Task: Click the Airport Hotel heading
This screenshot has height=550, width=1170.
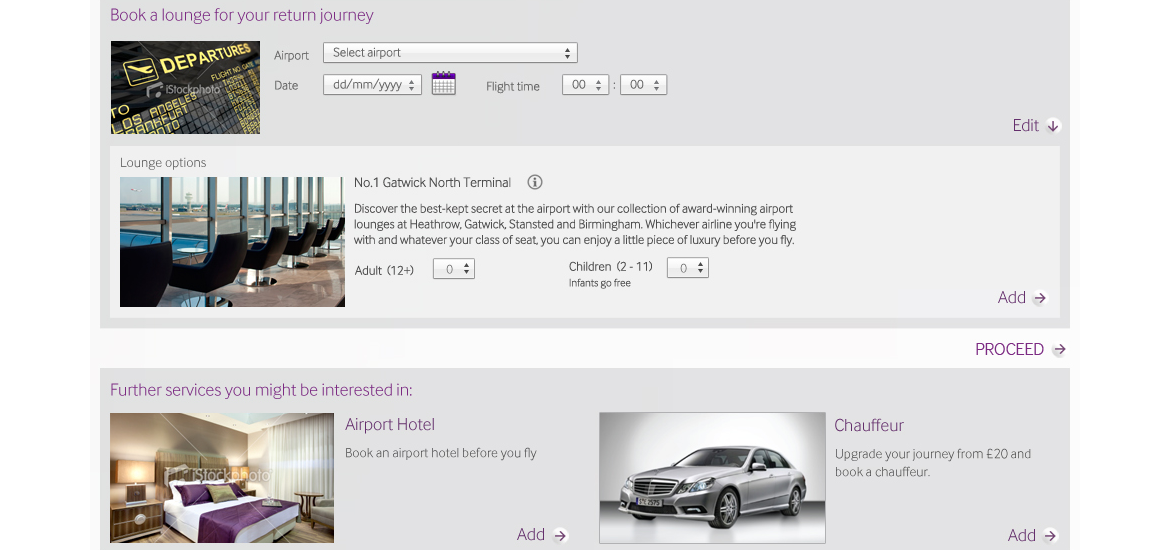Action: pos(390,425)
